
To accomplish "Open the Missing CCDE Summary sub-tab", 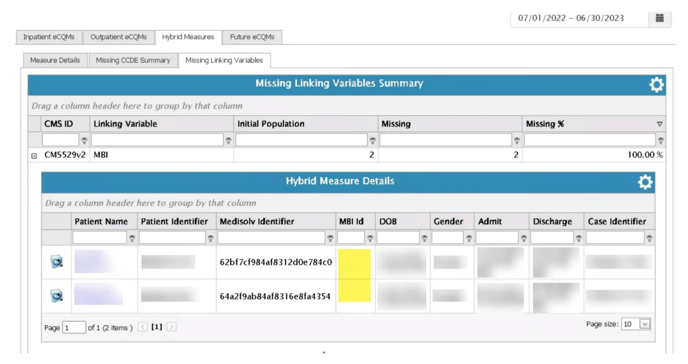I will click(133, 60).
